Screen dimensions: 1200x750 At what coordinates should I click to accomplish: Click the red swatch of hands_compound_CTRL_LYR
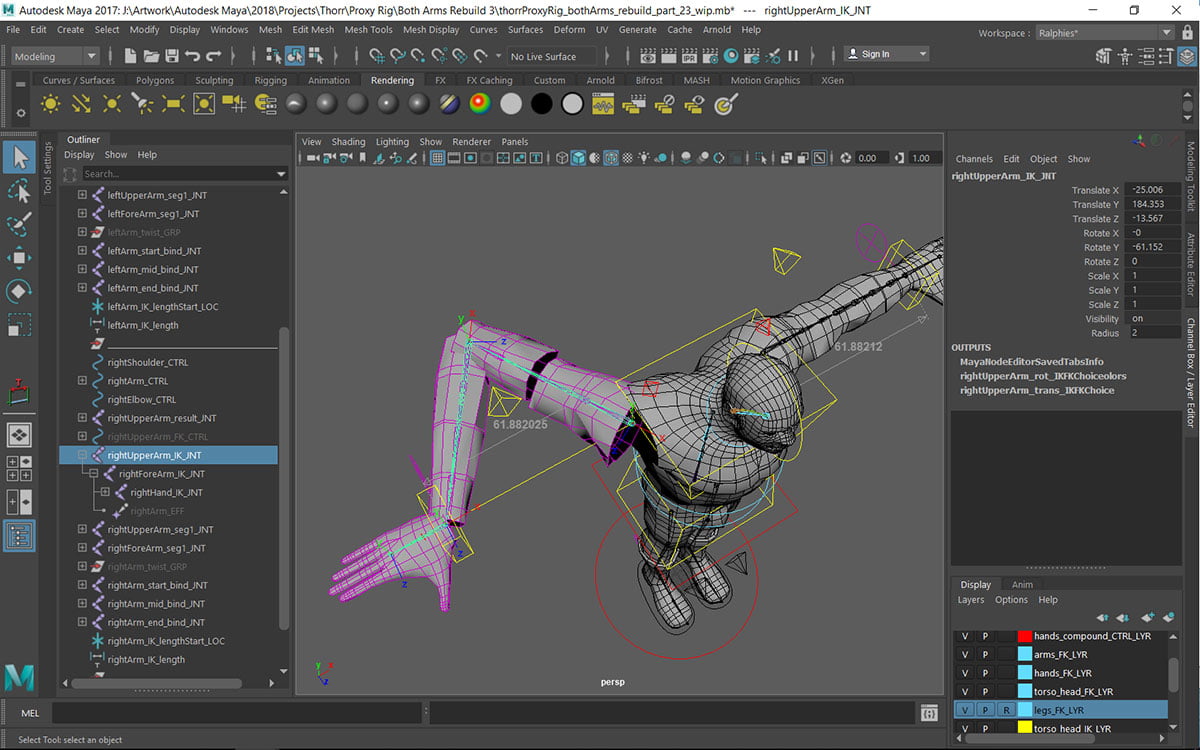(1024, 636)
